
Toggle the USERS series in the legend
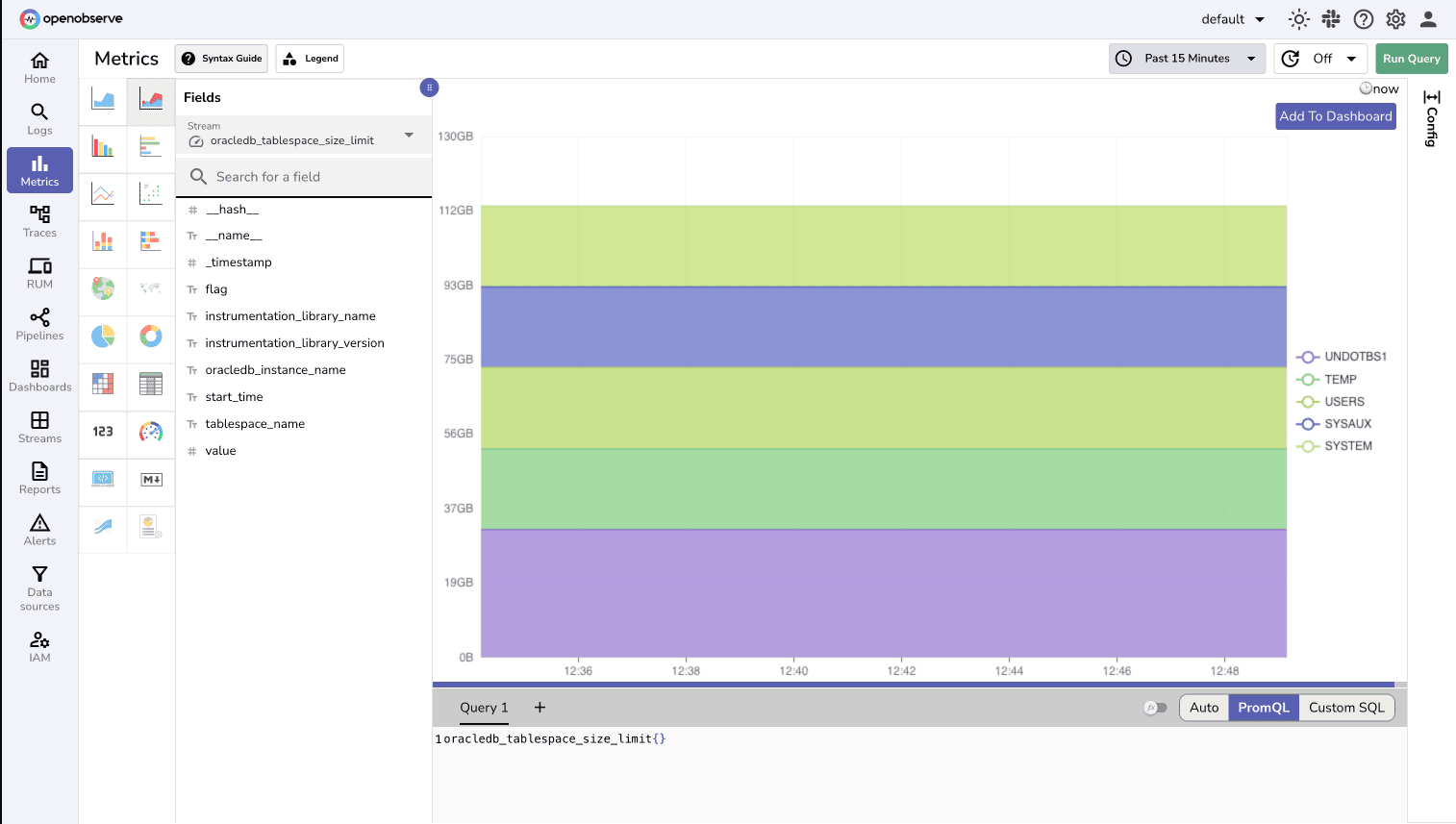click(x=1343, y=401)
